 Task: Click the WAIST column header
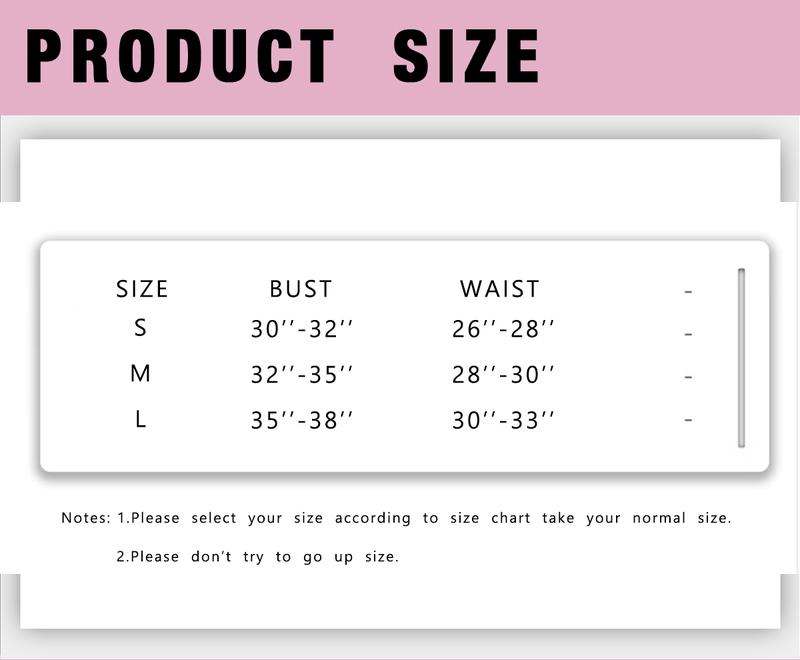pos(499,289)
